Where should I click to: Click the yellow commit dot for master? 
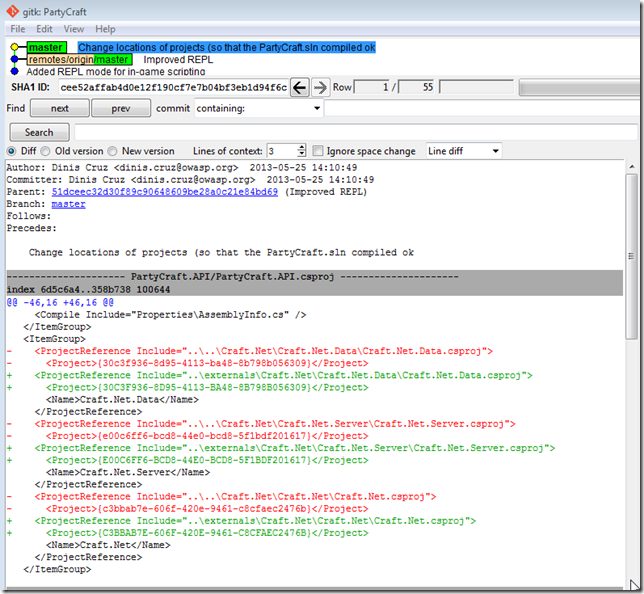tap(14, 47)
